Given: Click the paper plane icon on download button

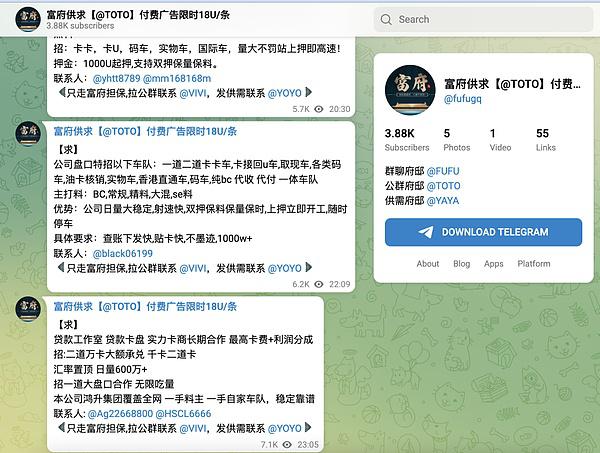Looking at the screenshot, I should pos(426,232).
